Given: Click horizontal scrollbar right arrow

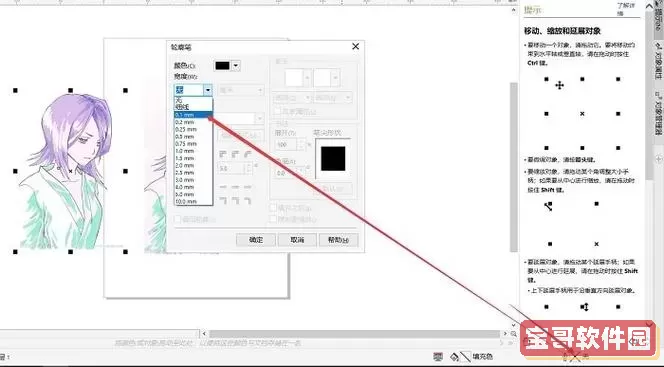Looking at the screenshot, I should pyautogui.click(x=504, y=334).
